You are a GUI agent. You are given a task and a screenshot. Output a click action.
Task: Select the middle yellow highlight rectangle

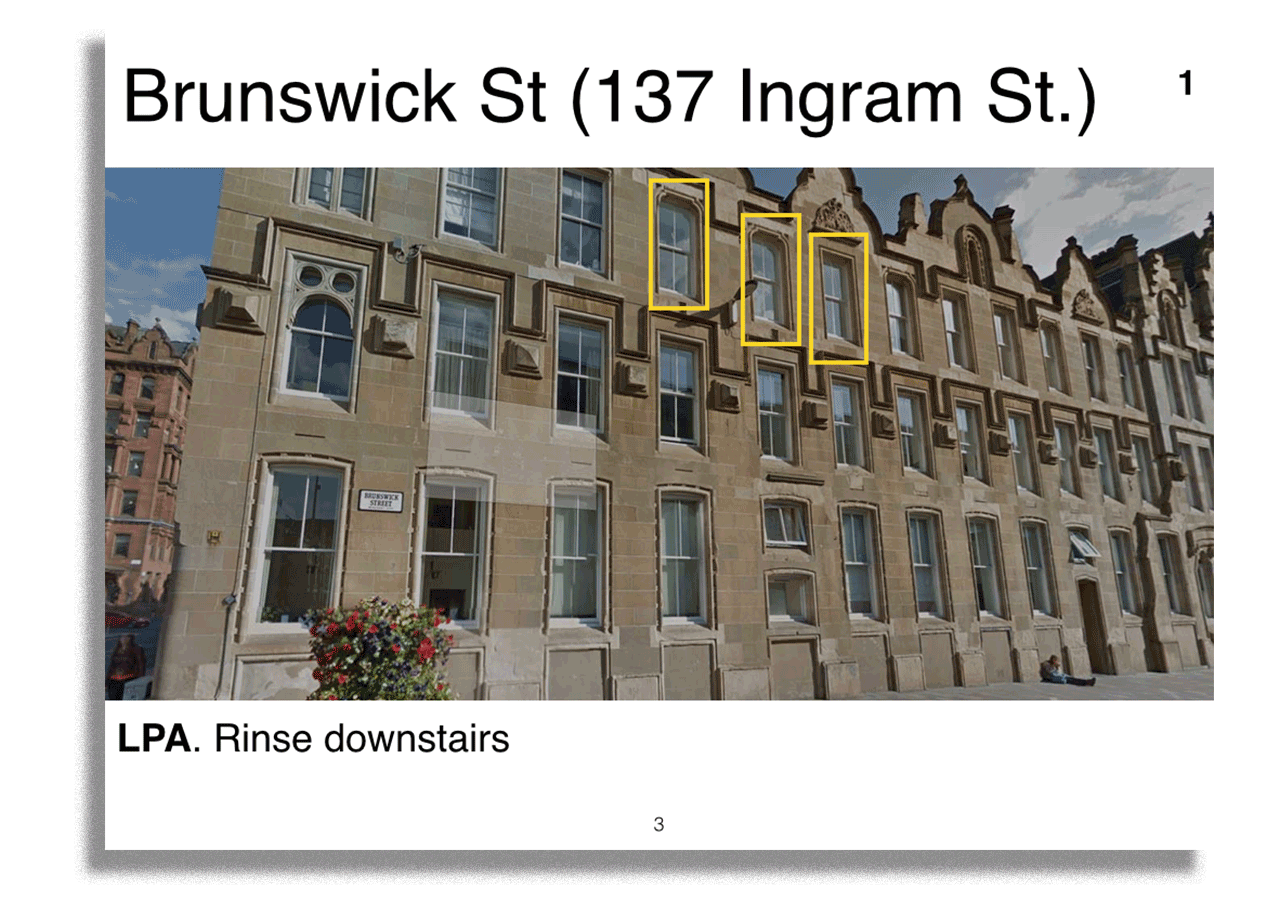770,279
